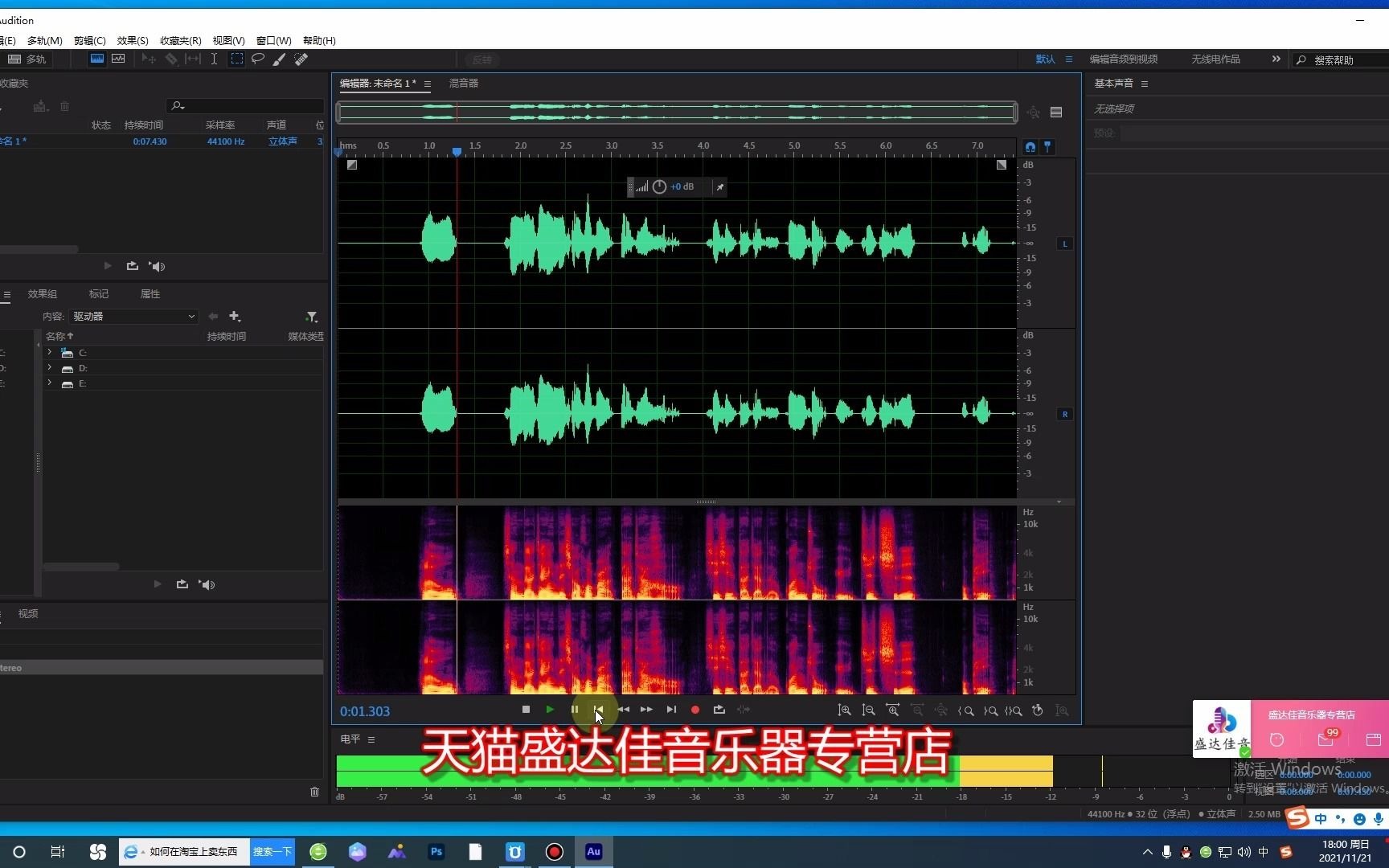The image size is (1389, 868).
Task: Toggle Loop Playback in the transport
Action: pos(719,710)
